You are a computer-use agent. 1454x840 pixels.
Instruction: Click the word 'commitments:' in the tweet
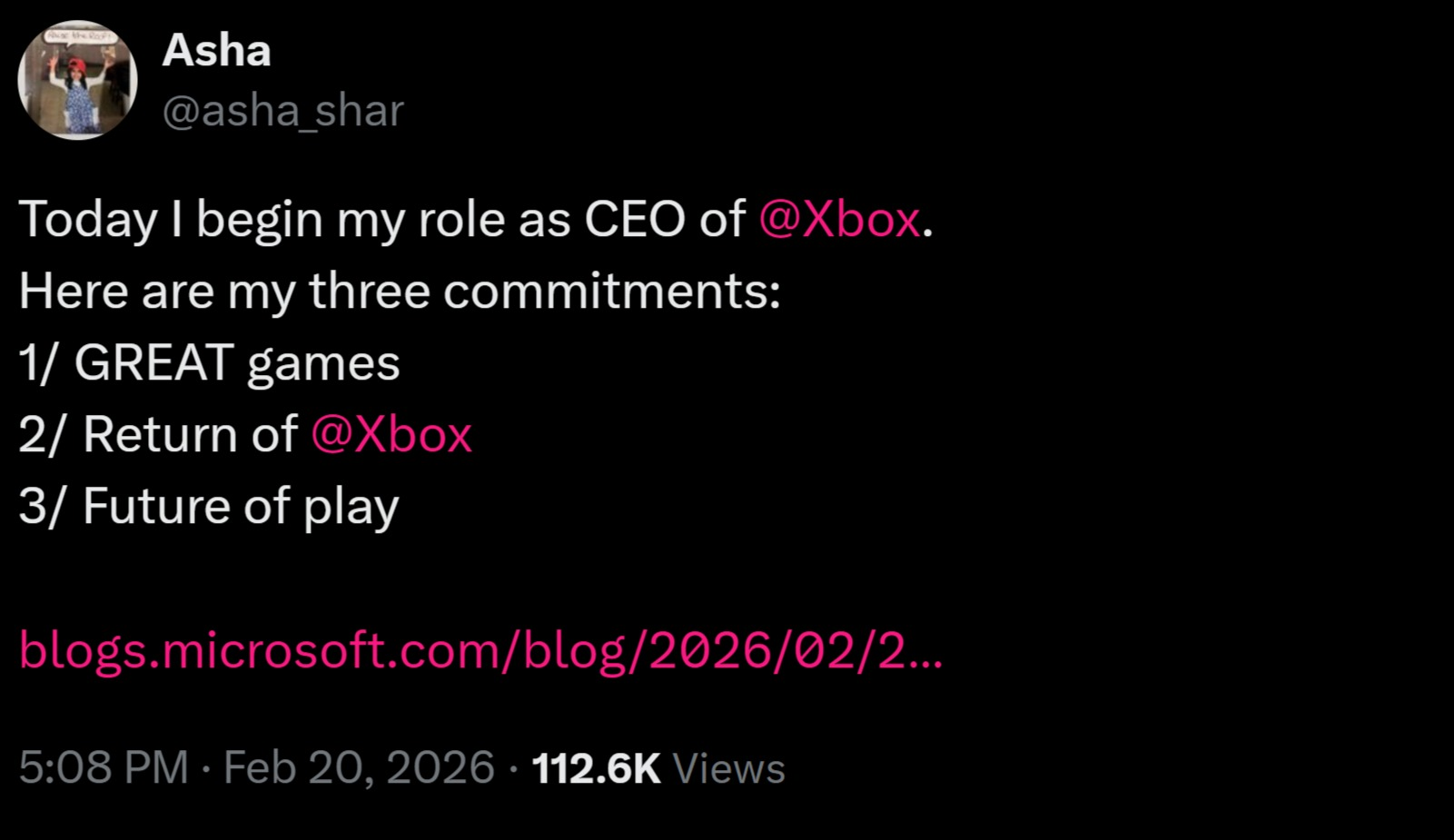click(612, 292)
